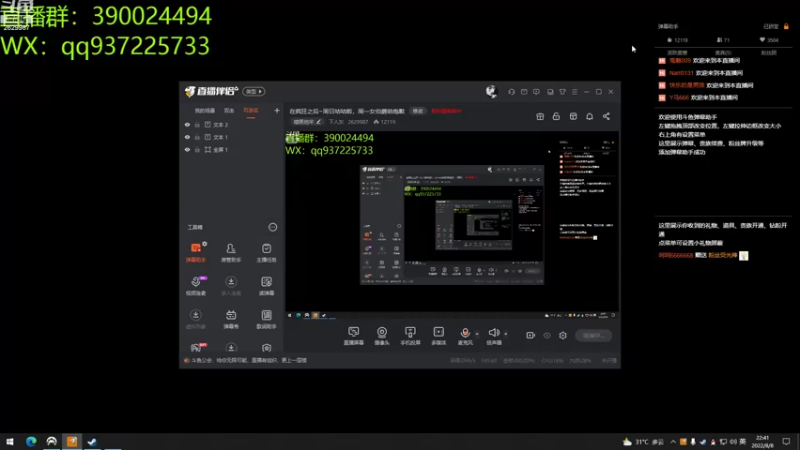Hide the 全屏 1 source layer
The width and height of the screenshot is (800, 450).
pyautogui.click(x=187, y=149)
